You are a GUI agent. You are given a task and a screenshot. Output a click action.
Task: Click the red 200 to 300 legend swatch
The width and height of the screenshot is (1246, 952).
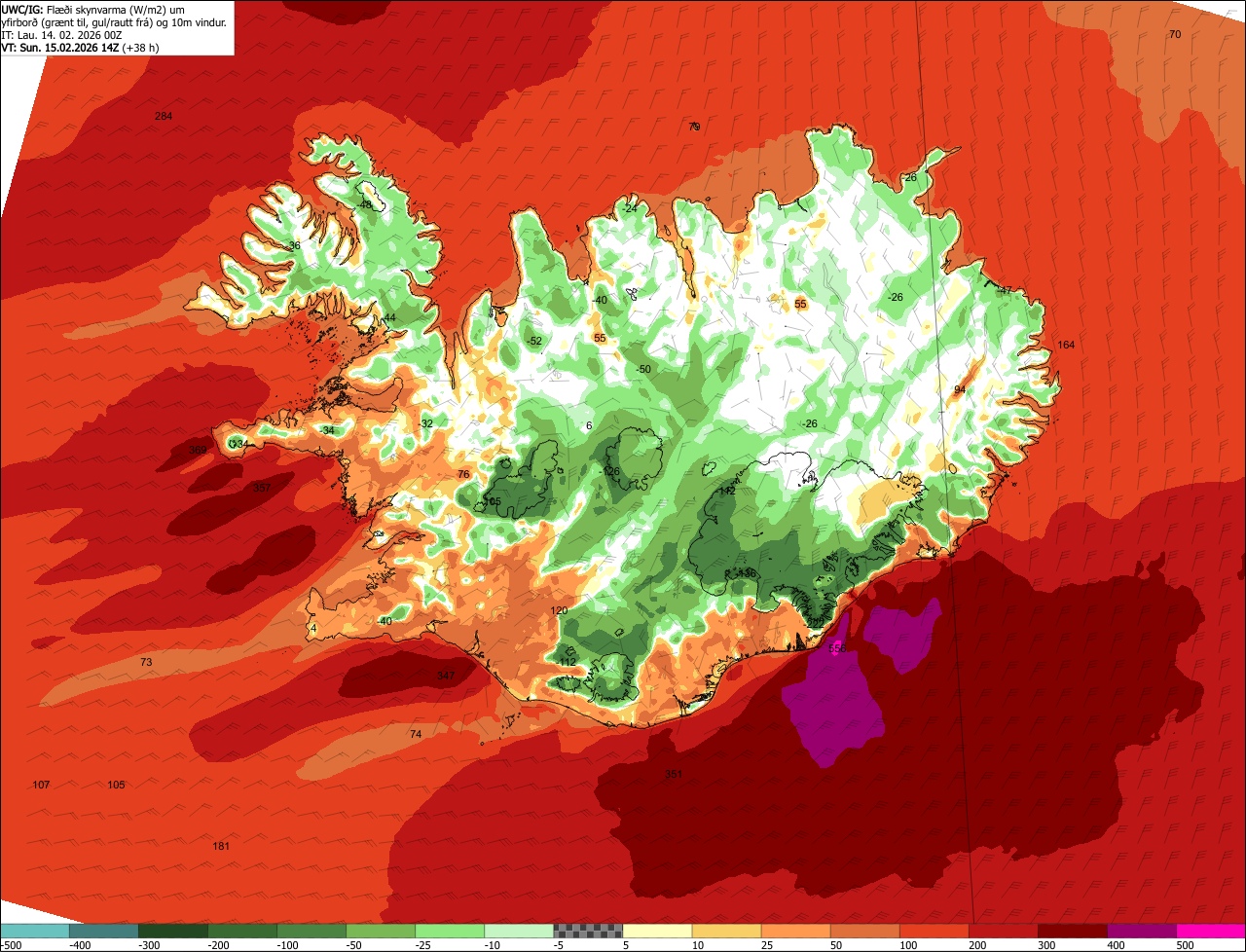coord(1003,931)
